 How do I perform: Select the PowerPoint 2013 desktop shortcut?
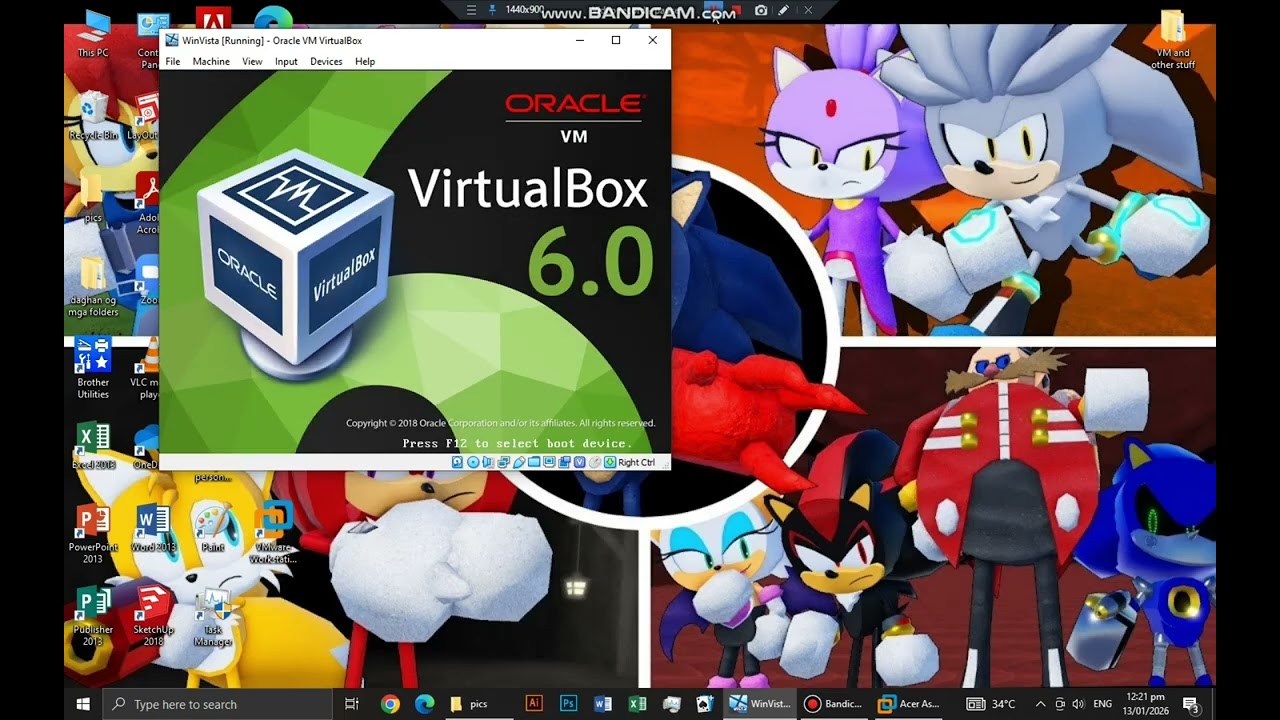pyautogui.click(x=93, y=534)
